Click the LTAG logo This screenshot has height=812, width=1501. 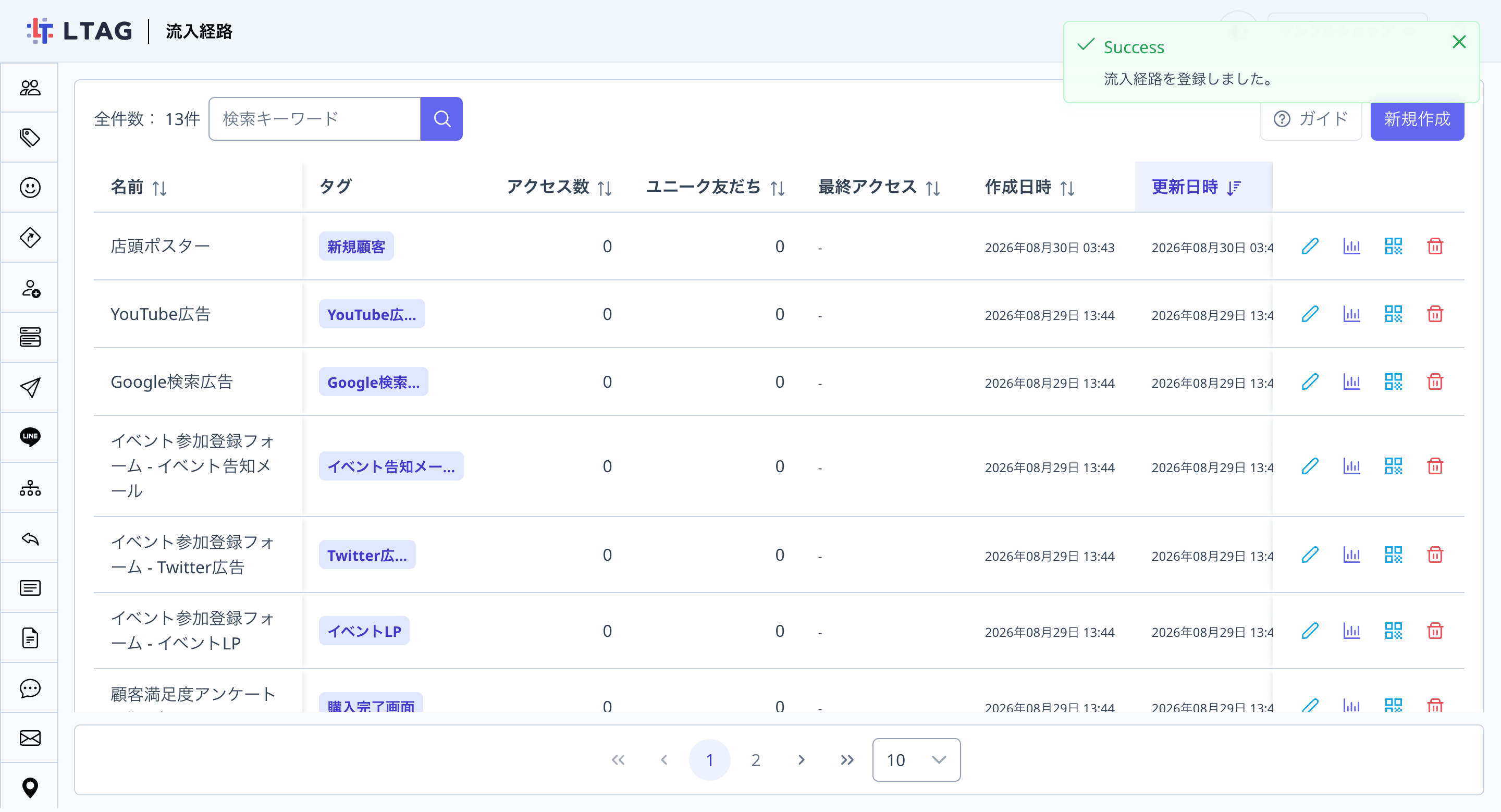point(80,31)
